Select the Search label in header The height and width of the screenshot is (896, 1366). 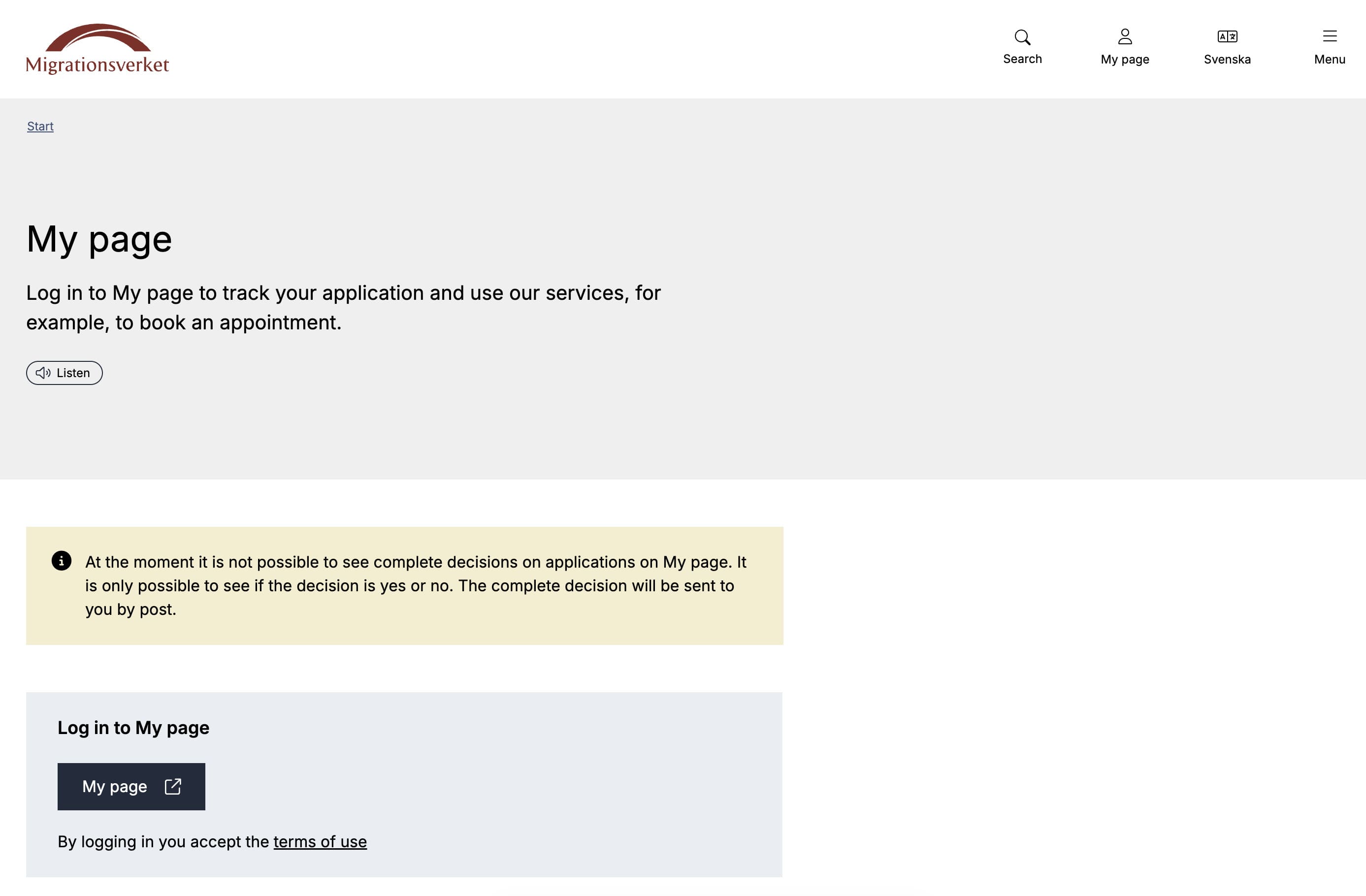coord(1022,59)
